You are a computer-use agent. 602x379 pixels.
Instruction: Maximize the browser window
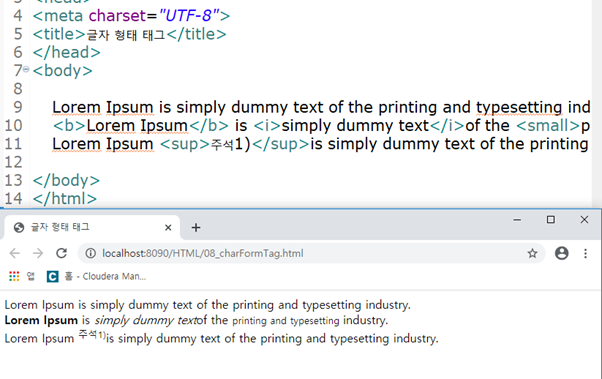[x=551, y=220]
